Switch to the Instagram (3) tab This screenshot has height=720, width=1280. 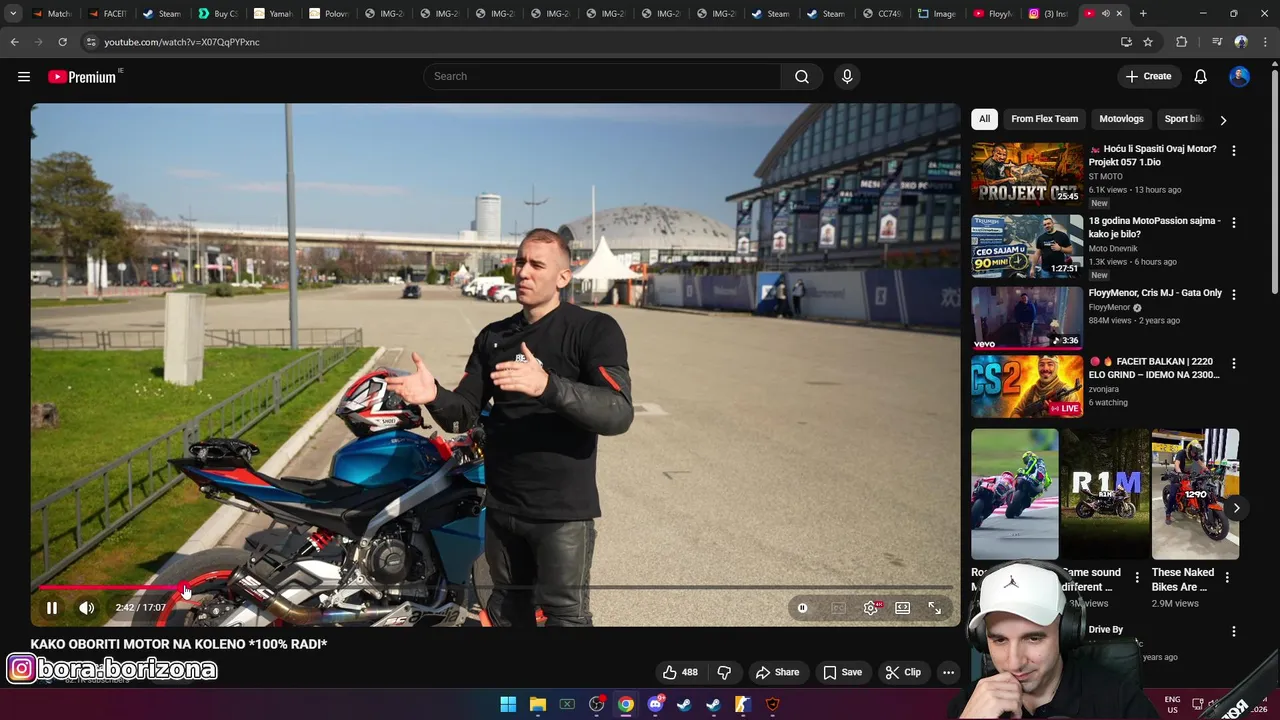pos(1050,14)
